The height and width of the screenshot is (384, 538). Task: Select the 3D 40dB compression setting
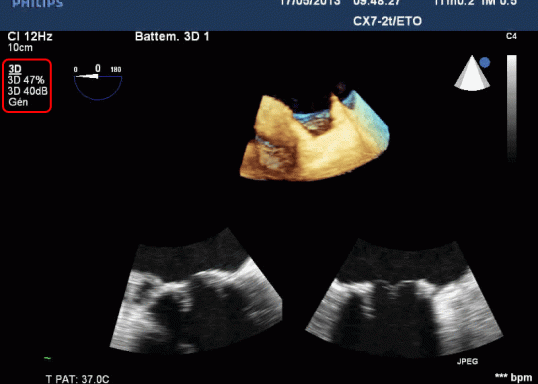[27, 91]
